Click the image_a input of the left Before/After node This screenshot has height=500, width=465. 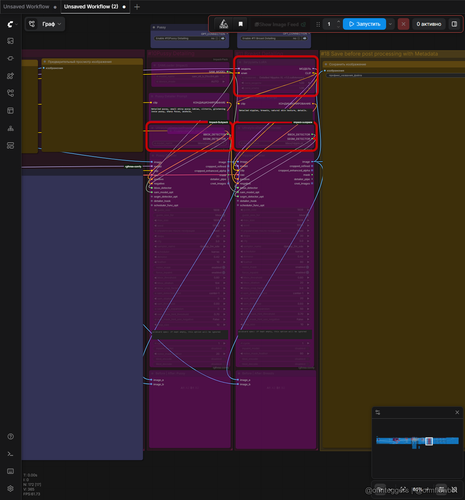(x=151, y=380)
